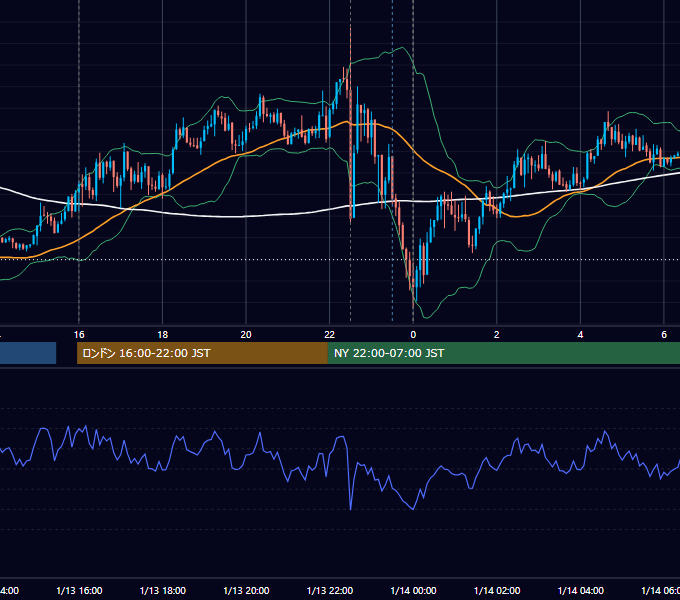Screen dimensions: 680x600
Task: Click the hour label 18 on price chart axis
Action: point(162,334)
